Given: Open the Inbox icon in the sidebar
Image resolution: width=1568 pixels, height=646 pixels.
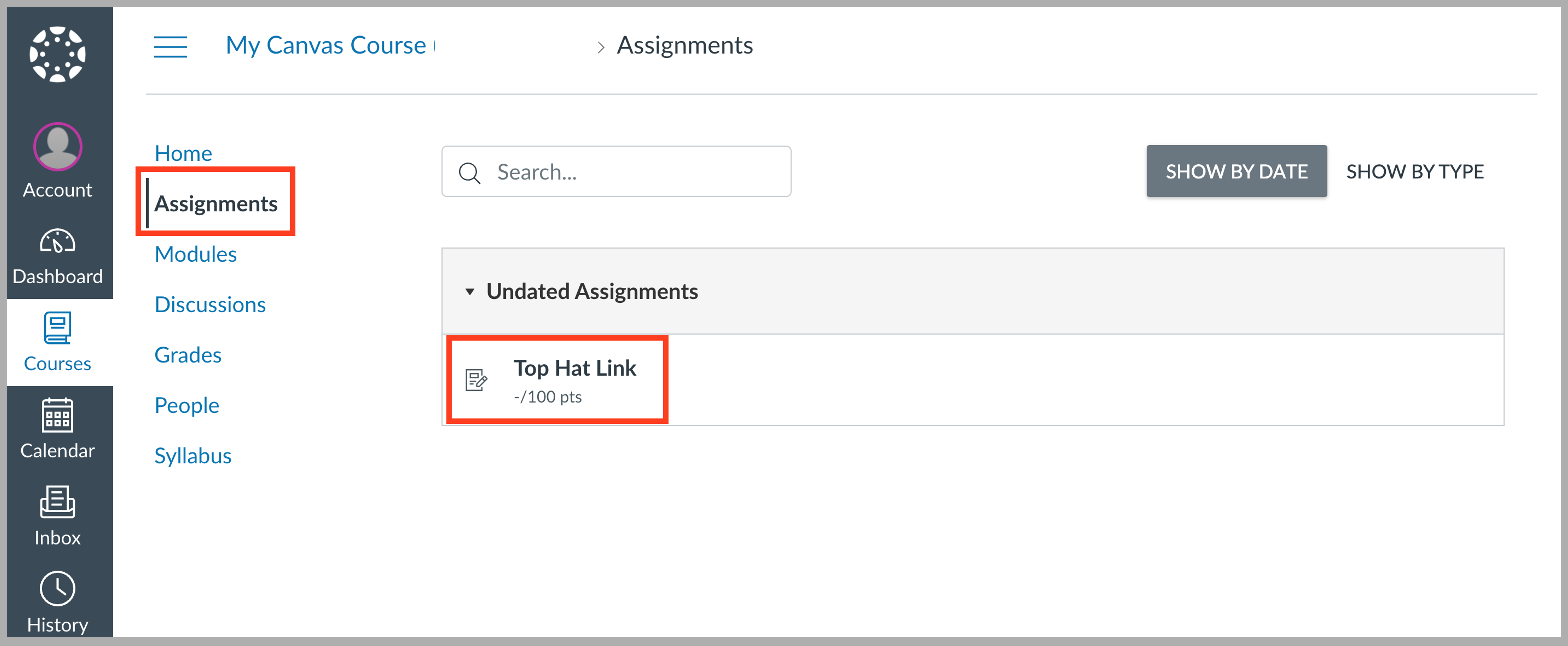Looking at the screenshot, I should (57, 502).
